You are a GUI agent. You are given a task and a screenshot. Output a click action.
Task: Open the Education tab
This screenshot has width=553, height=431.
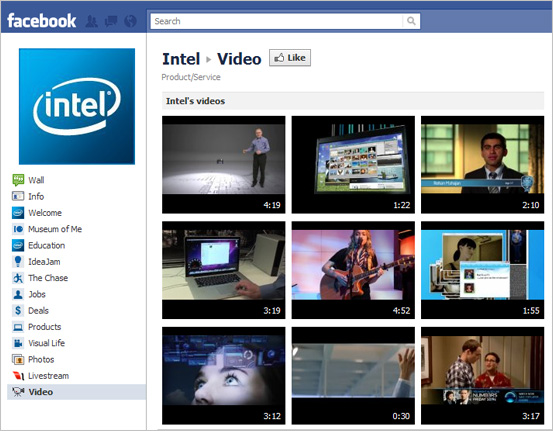pyautogui.click(x=47, y=245)
